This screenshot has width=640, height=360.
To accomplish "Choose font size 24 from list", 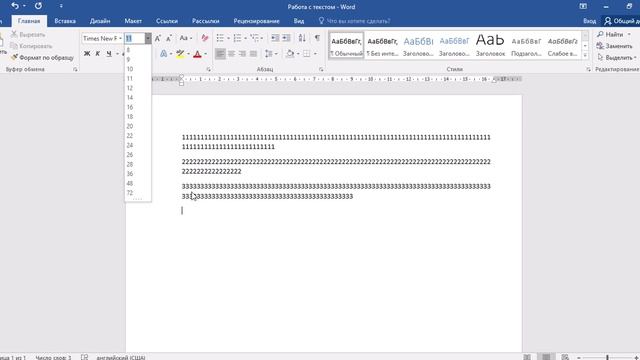I will tap(138, 145).
